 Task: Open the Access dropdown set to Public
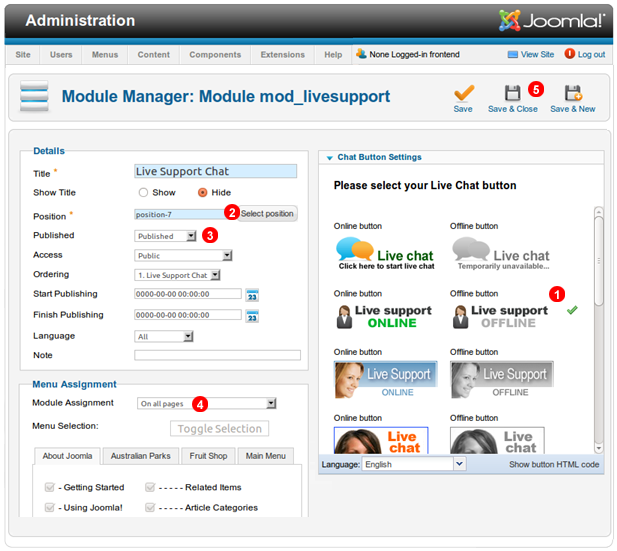(x=183, y=256)
